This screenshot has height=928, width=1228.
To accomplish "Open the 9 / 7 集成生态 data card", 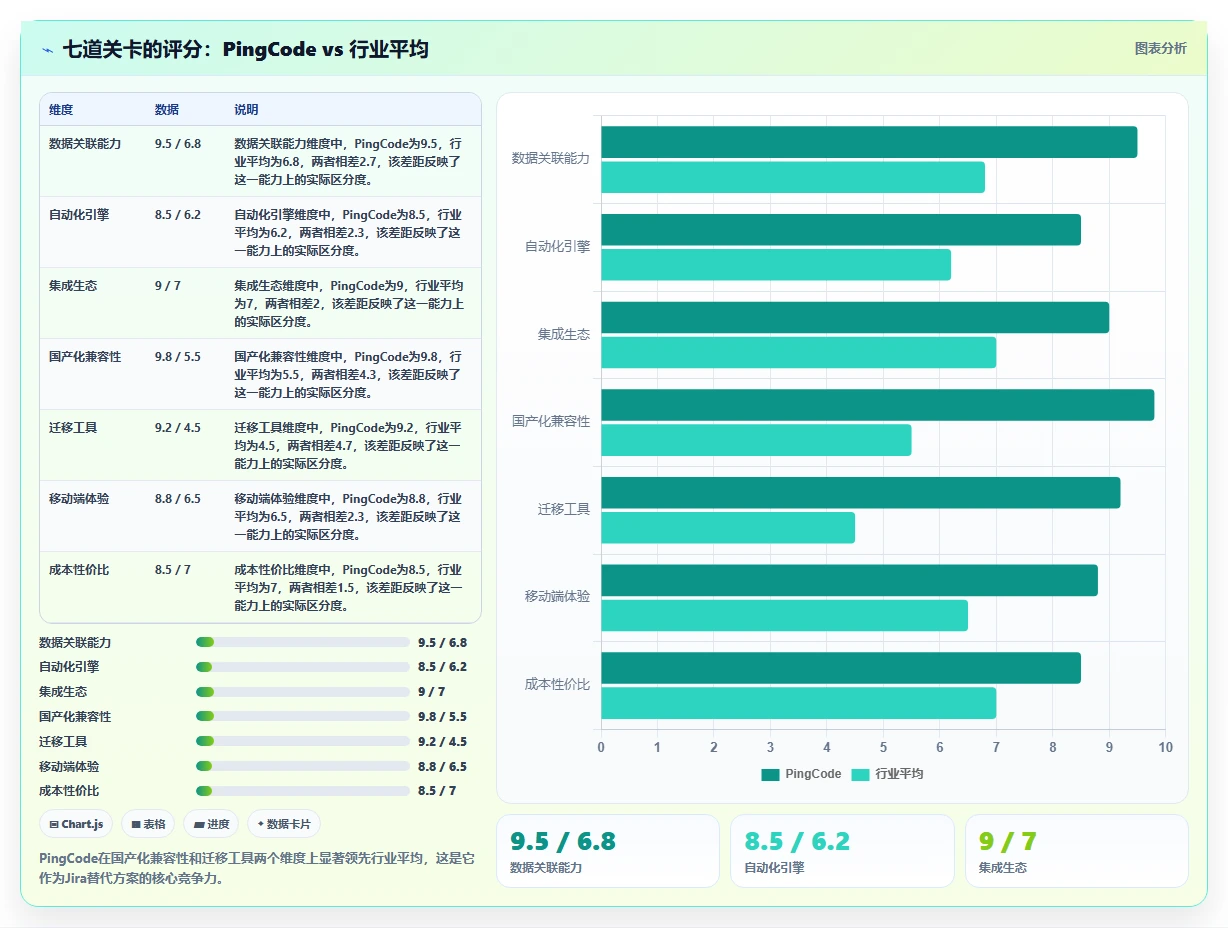I will [1076, 851].
